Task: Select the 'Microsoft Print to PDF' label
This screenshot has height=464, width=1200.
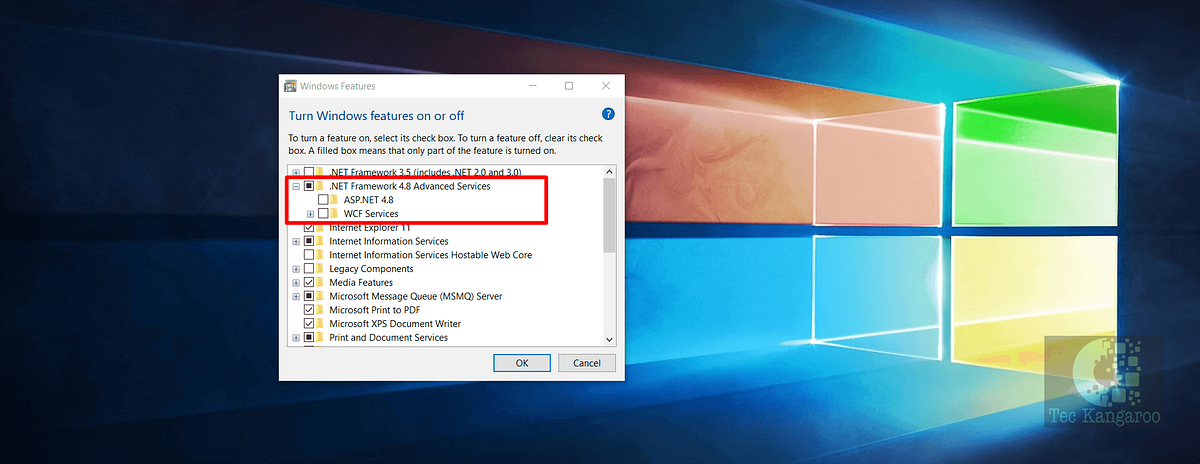Action: click(376, 310)
